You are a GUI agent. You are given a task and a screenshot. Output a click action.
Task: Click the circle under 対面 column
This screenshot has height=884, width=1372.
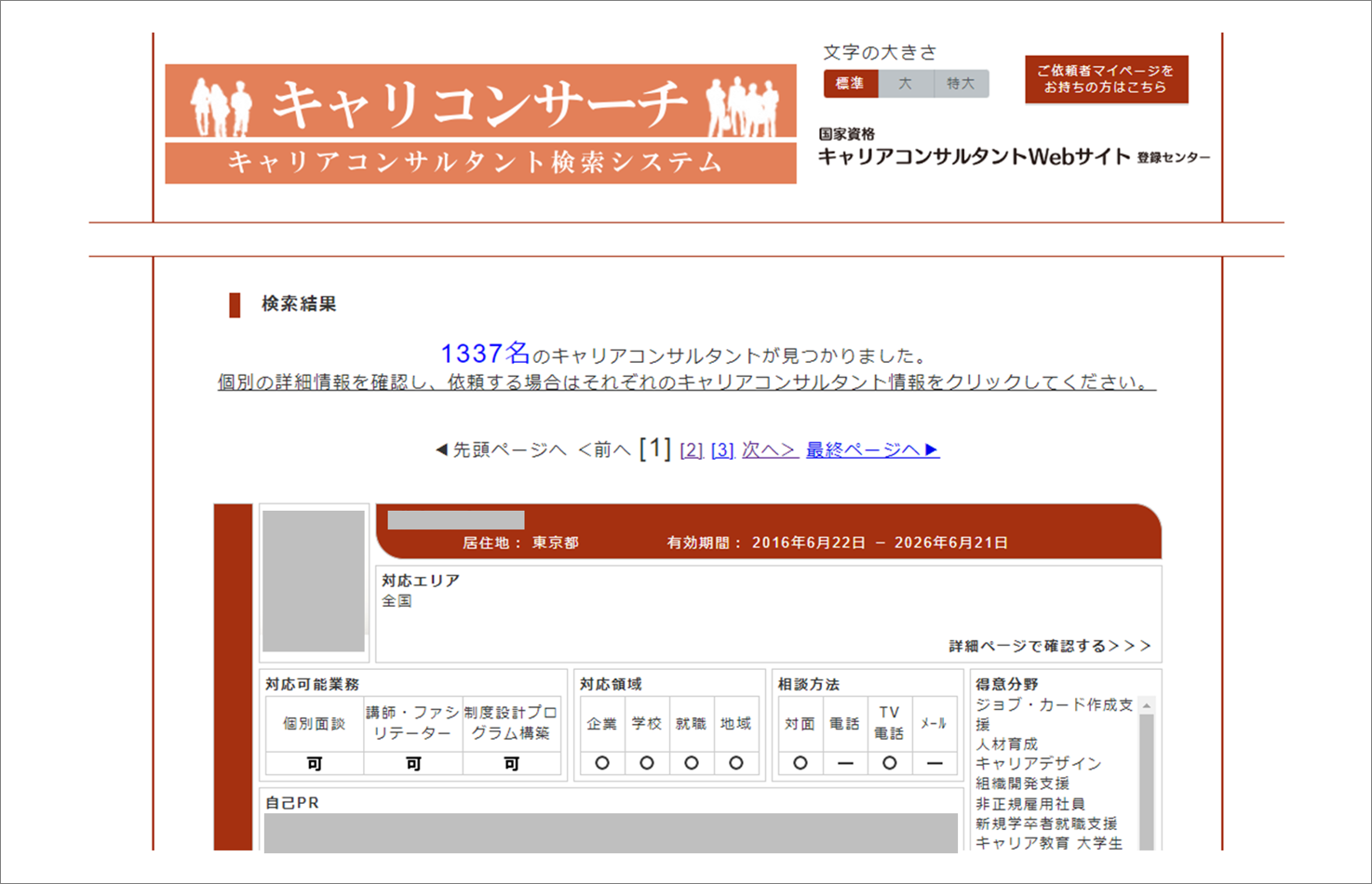point(800,763)
